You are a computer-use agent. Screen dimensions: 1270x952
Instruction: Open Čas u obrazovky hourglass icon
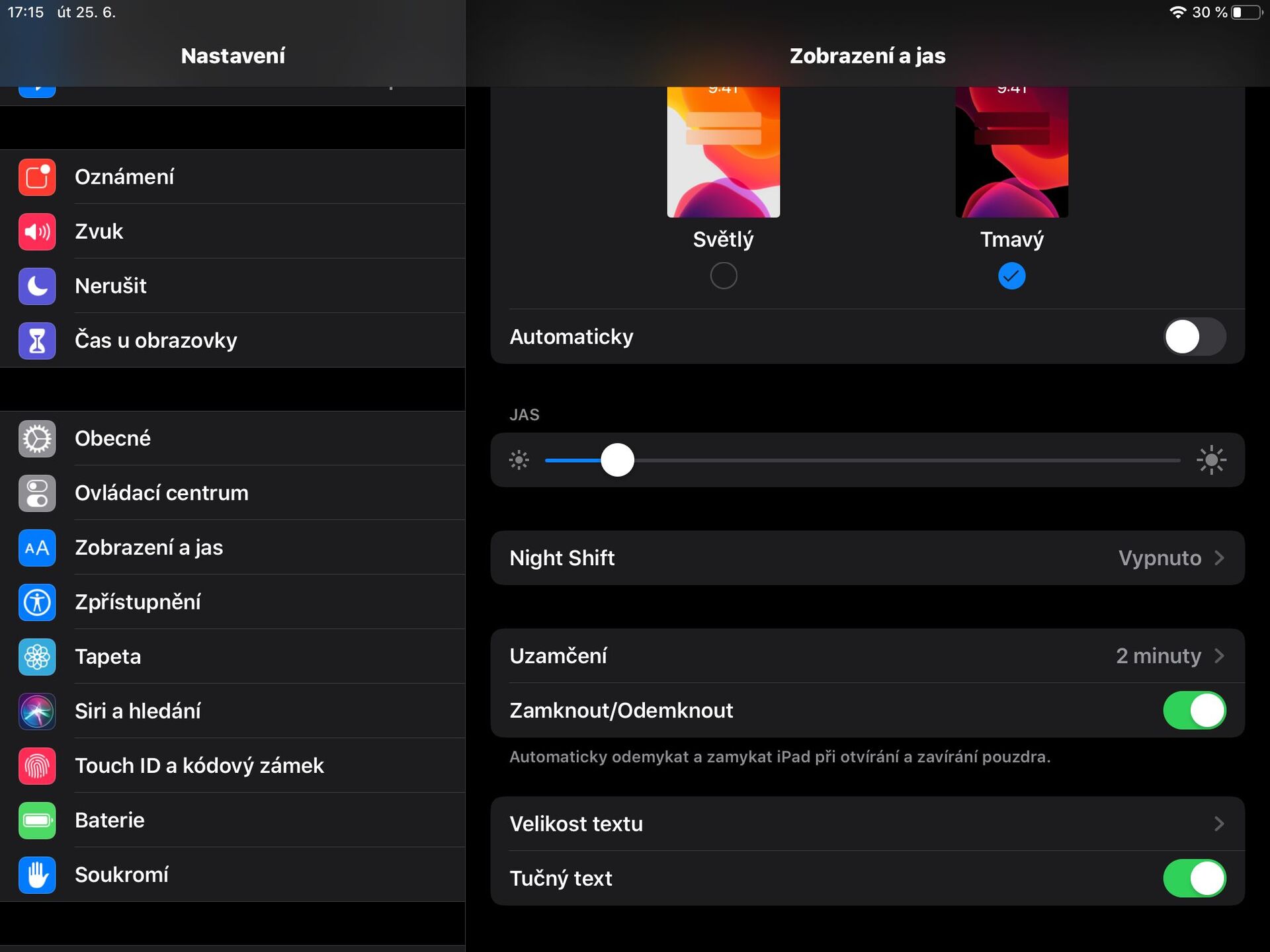click(37, 340)
